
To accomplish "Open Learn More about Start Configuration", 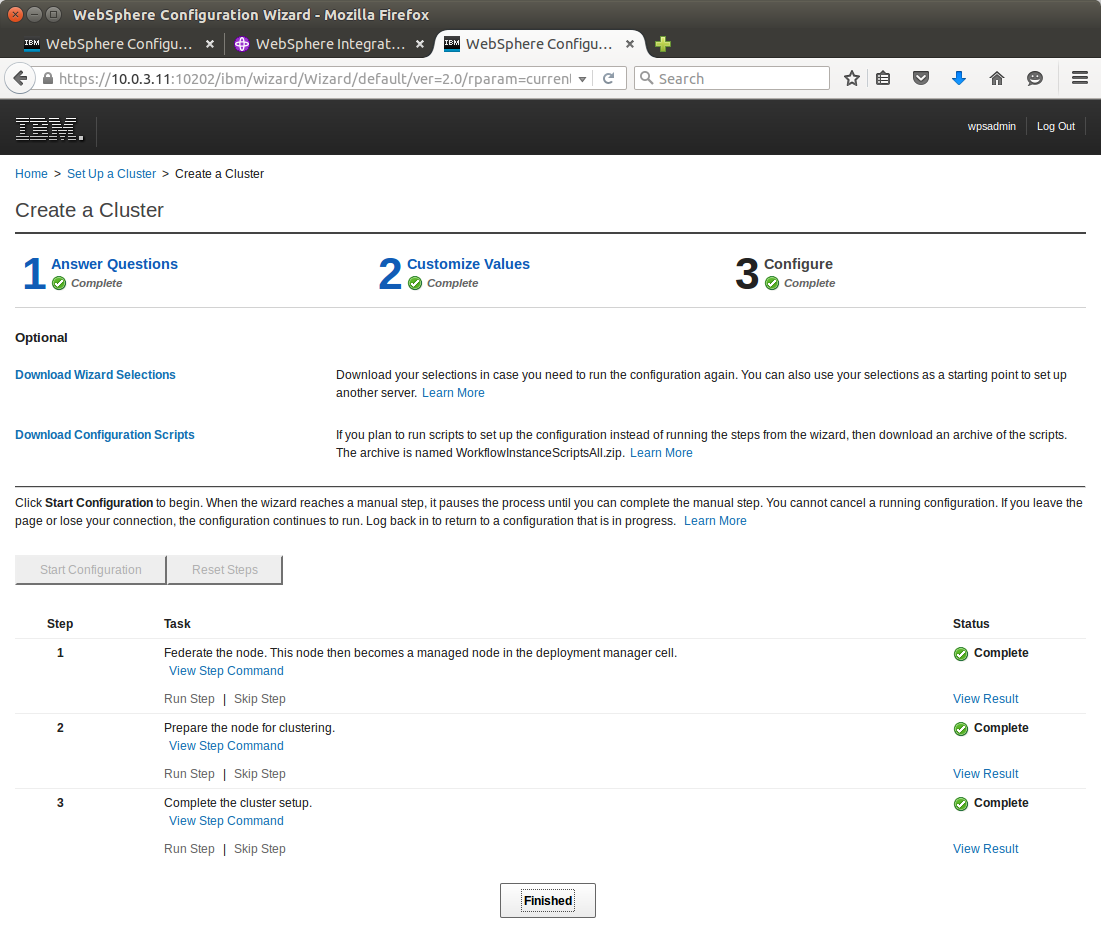I will pos(715,521).
